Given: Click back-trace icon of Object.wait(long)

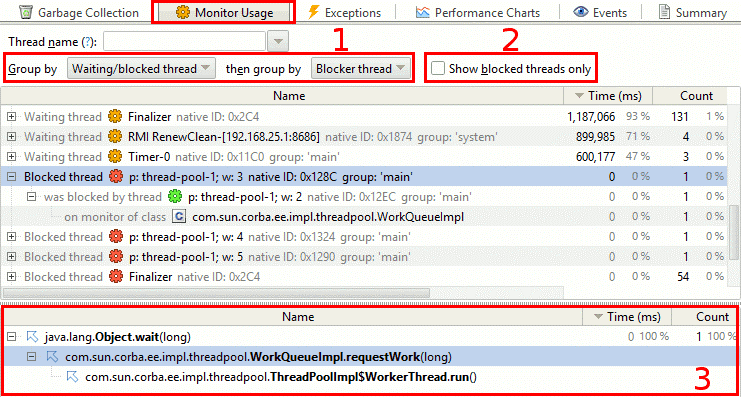Looking at the screenshot, I should click(x=32, y=337).
